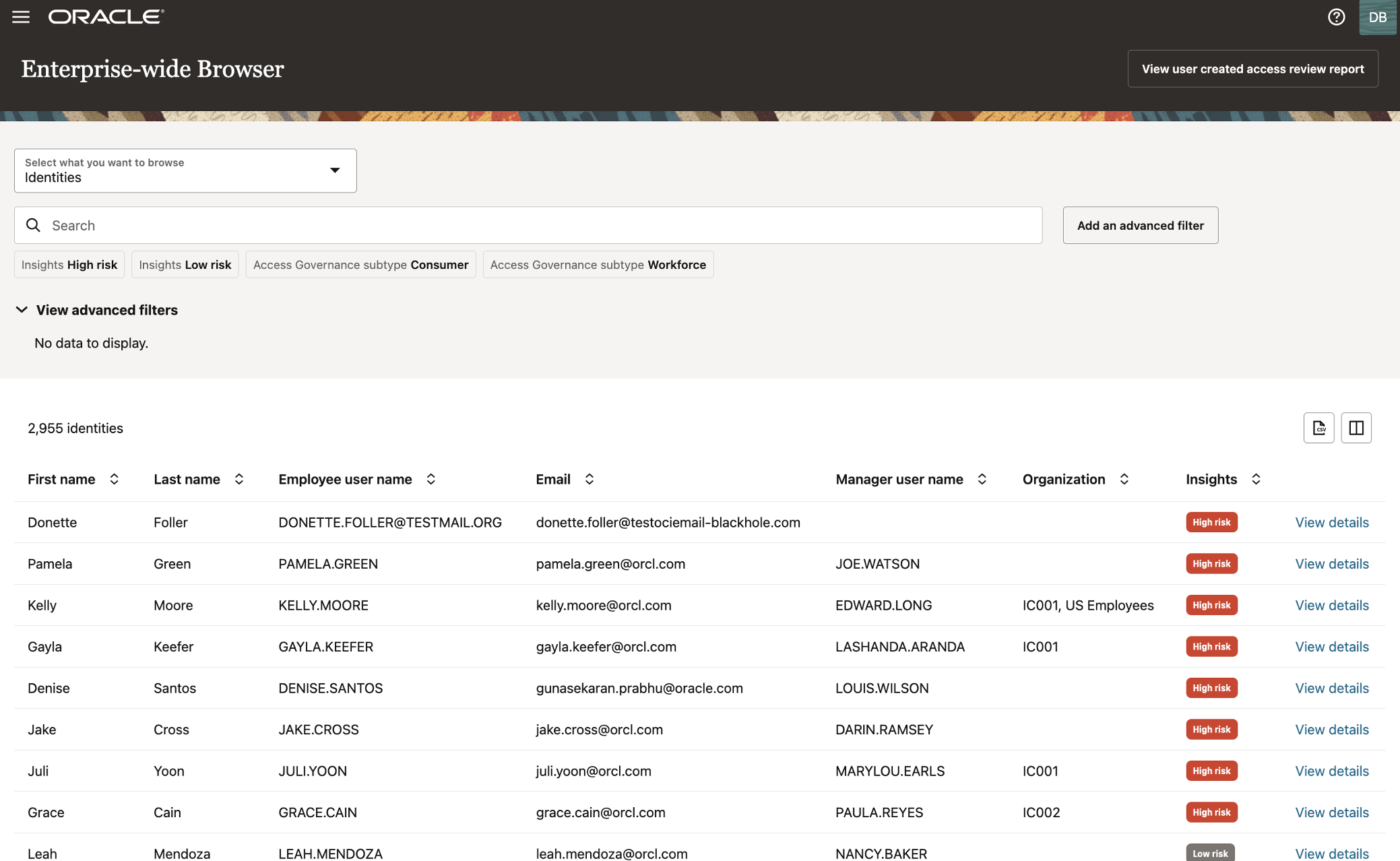Click Add an advanced filter
The image size is (1400, 861).
[1140, 225]
